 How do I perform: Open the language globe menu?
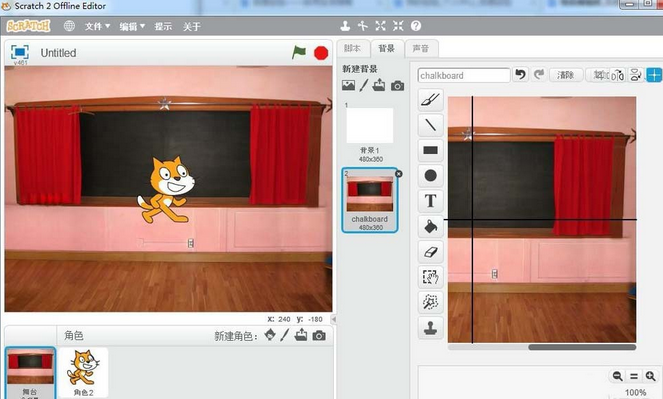(x=69, y=26)
